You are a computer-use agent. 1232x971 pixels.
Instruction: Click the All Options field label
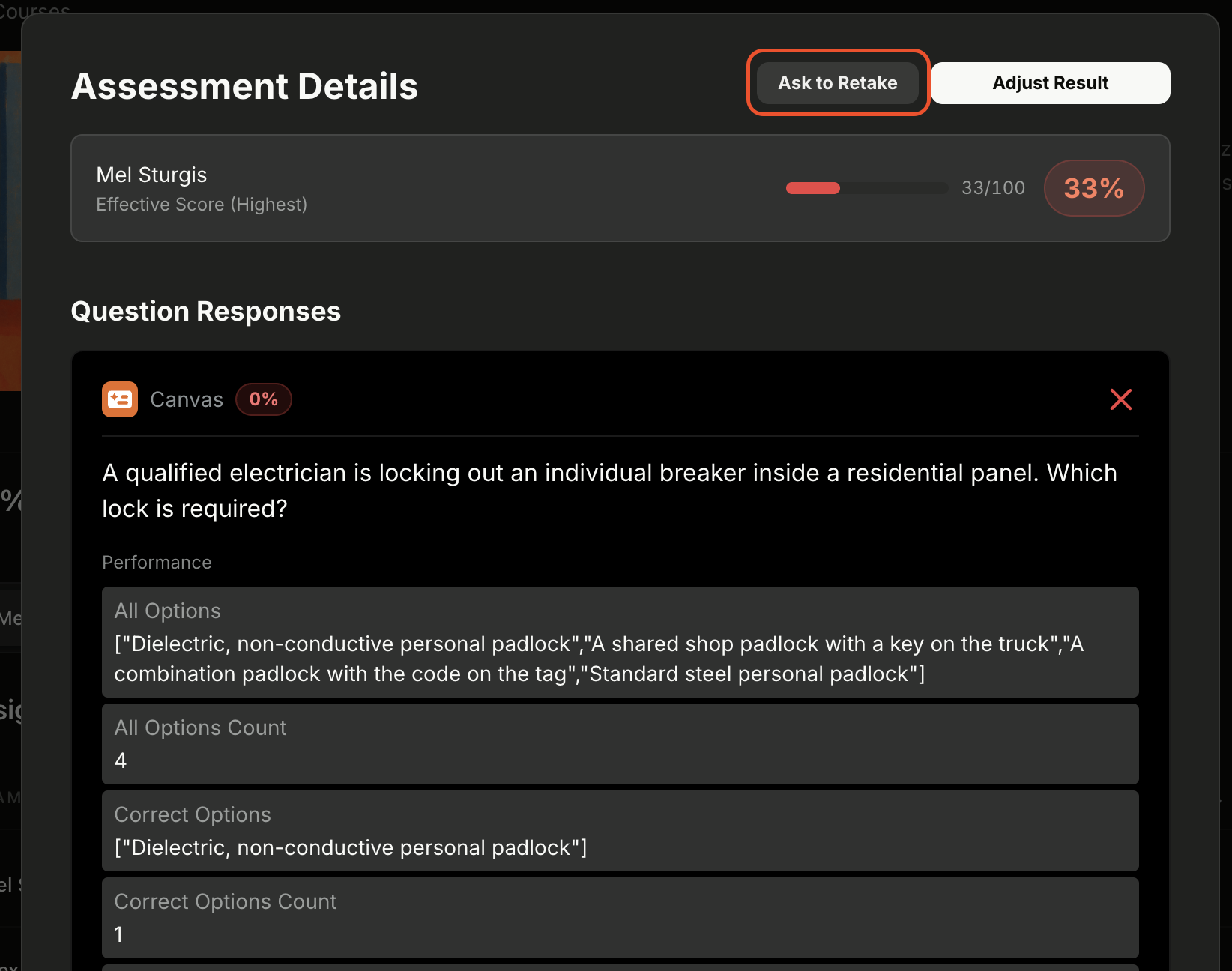[167, 611]
